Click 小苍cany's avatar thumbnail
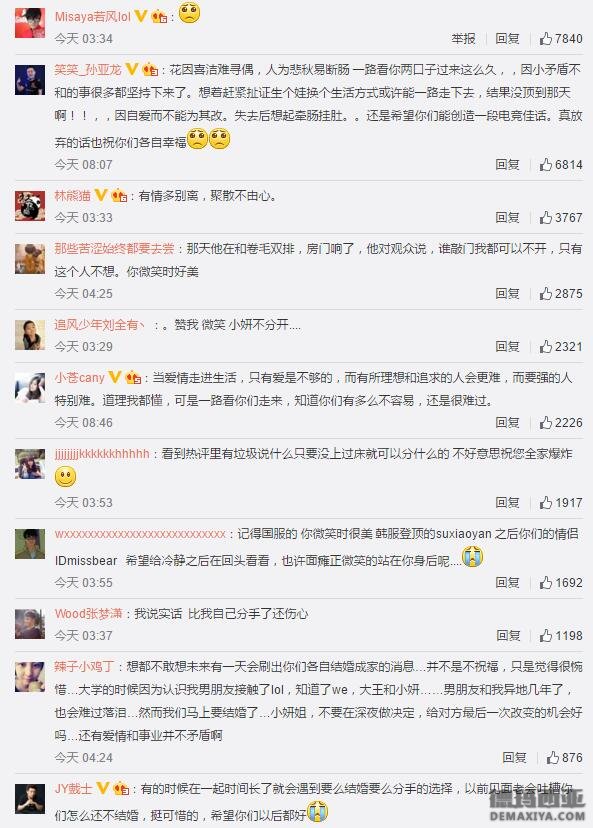 click(30, 388)
